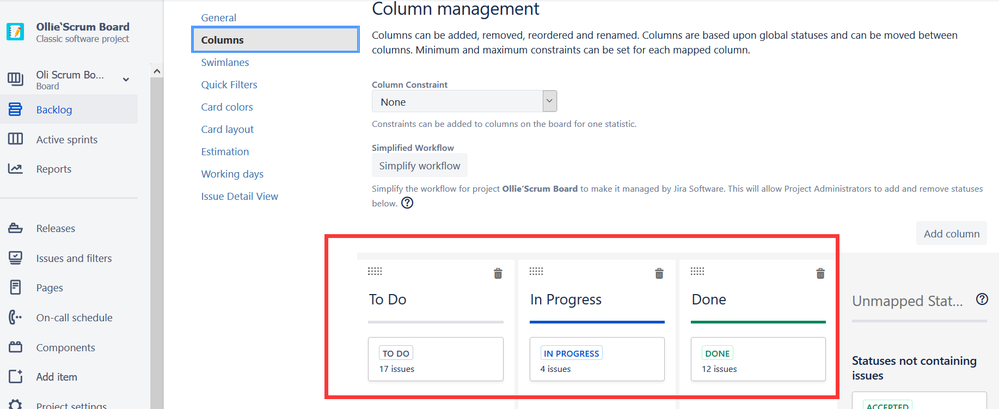Screen dimensions: 999x409
Task: Open Active sprints in sidebar
Action: [67, 140]
